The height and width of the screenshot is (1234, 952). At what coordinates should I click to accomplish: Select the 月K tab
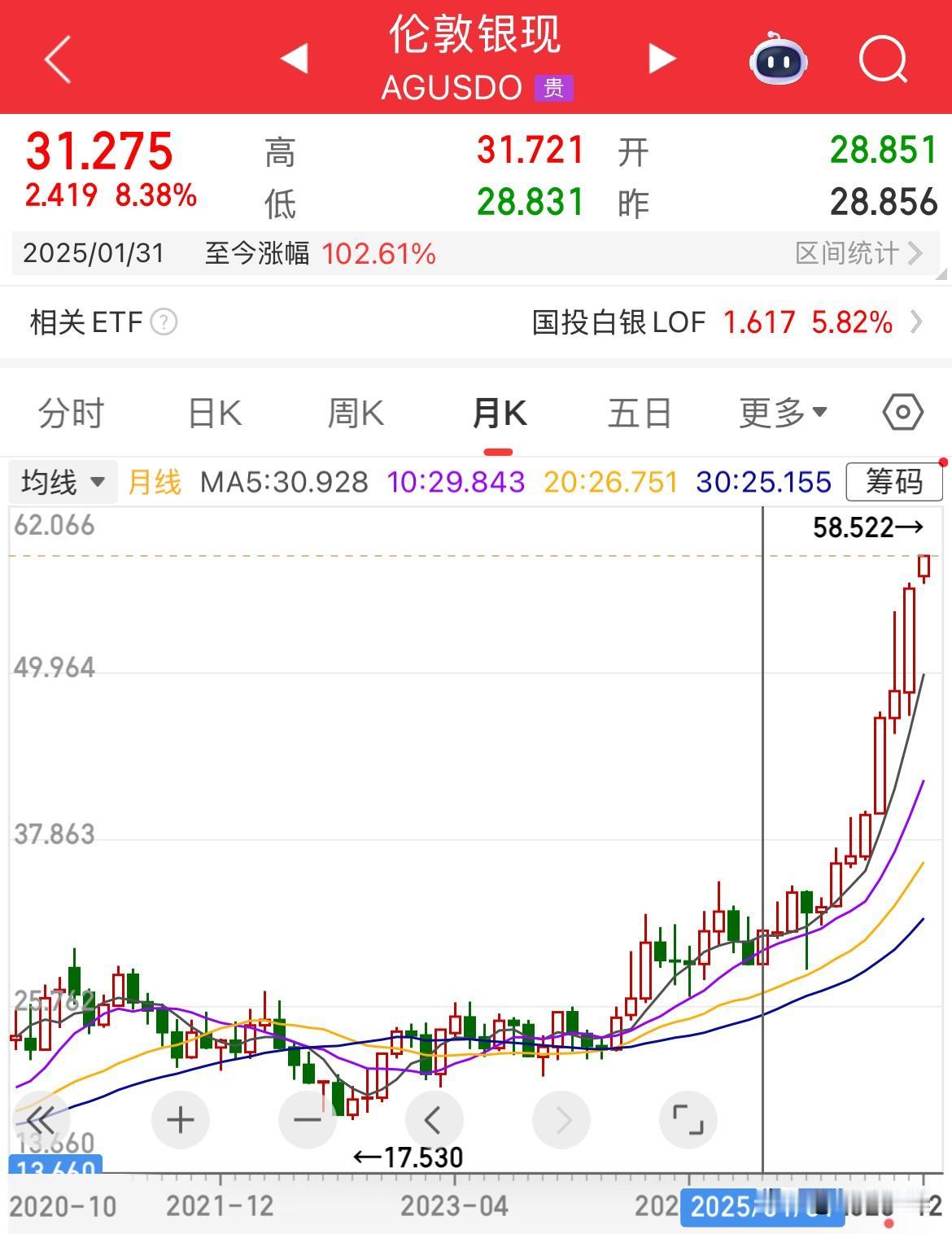point(499,414)
